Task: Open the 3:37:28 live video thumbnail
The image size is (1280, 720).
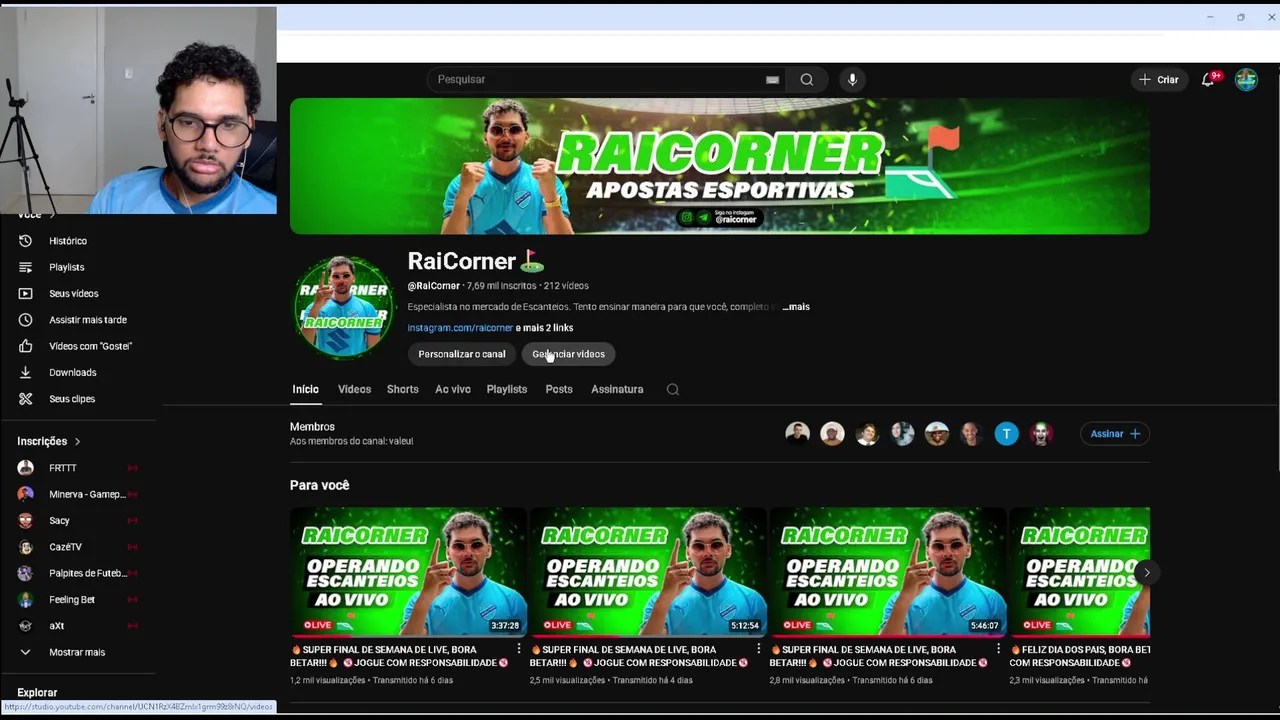Action: coord(408,572)
